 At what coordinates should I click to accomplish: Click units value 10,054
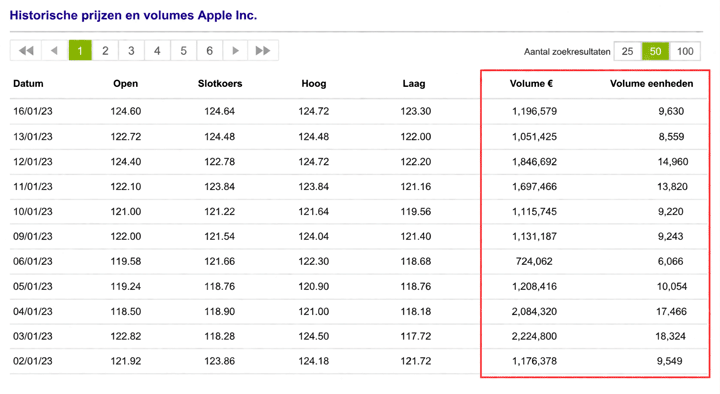(x=672, y=286)
